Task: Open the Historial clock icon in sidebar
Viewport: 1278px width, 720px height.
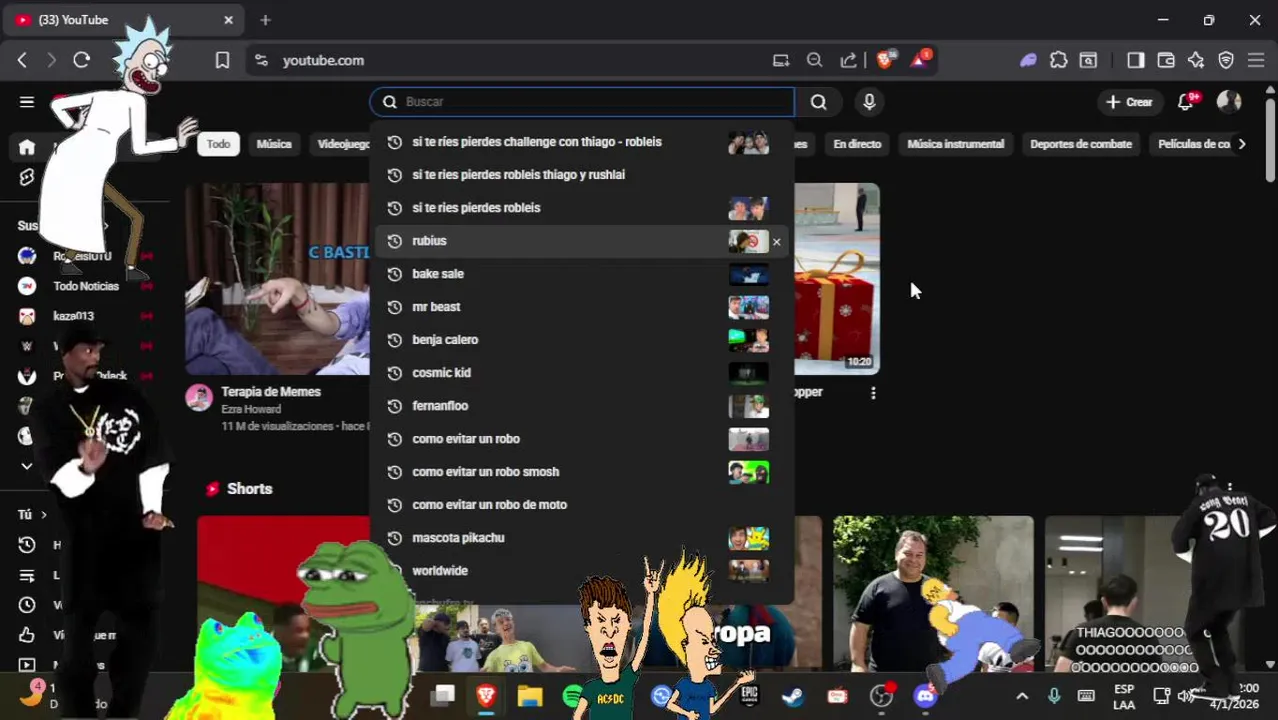Action: pos(27,545)
